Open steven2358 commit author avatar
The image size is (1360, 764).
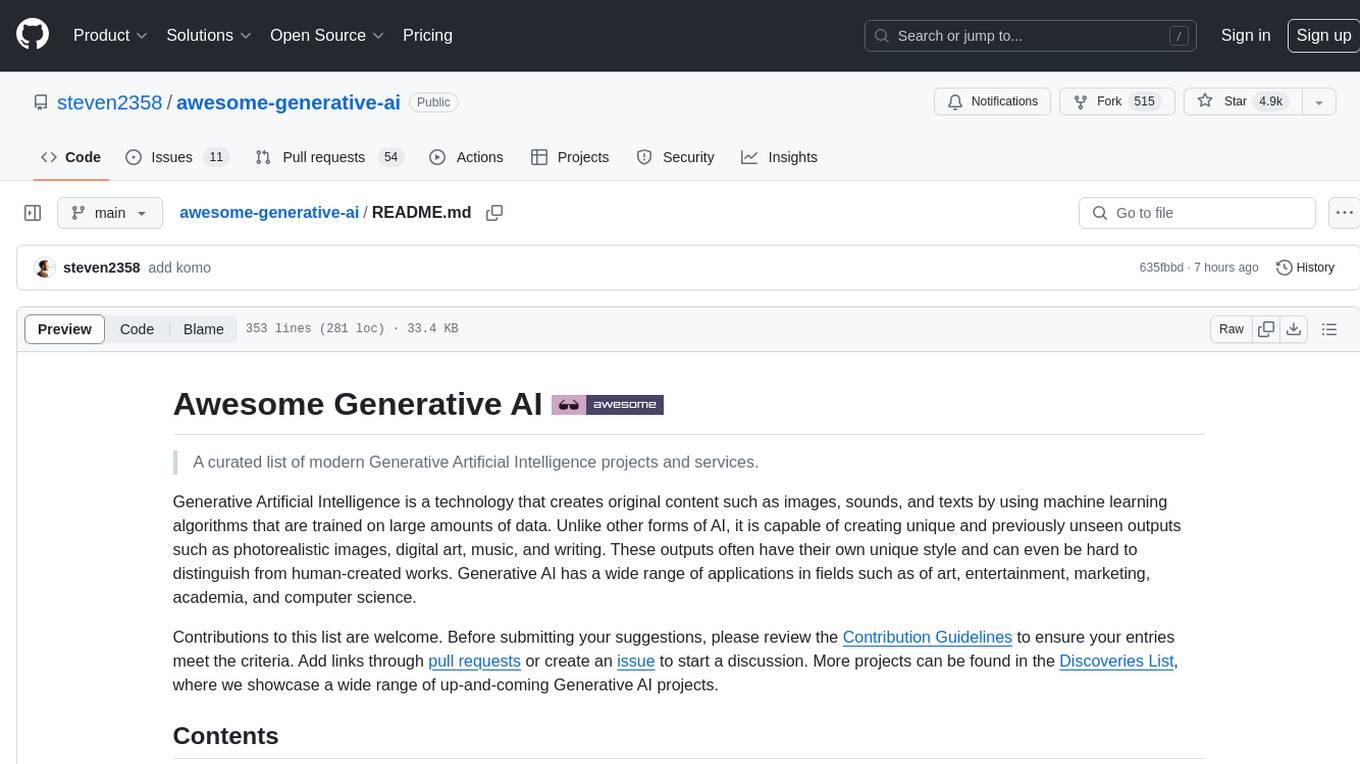click(x=44, y=268)
